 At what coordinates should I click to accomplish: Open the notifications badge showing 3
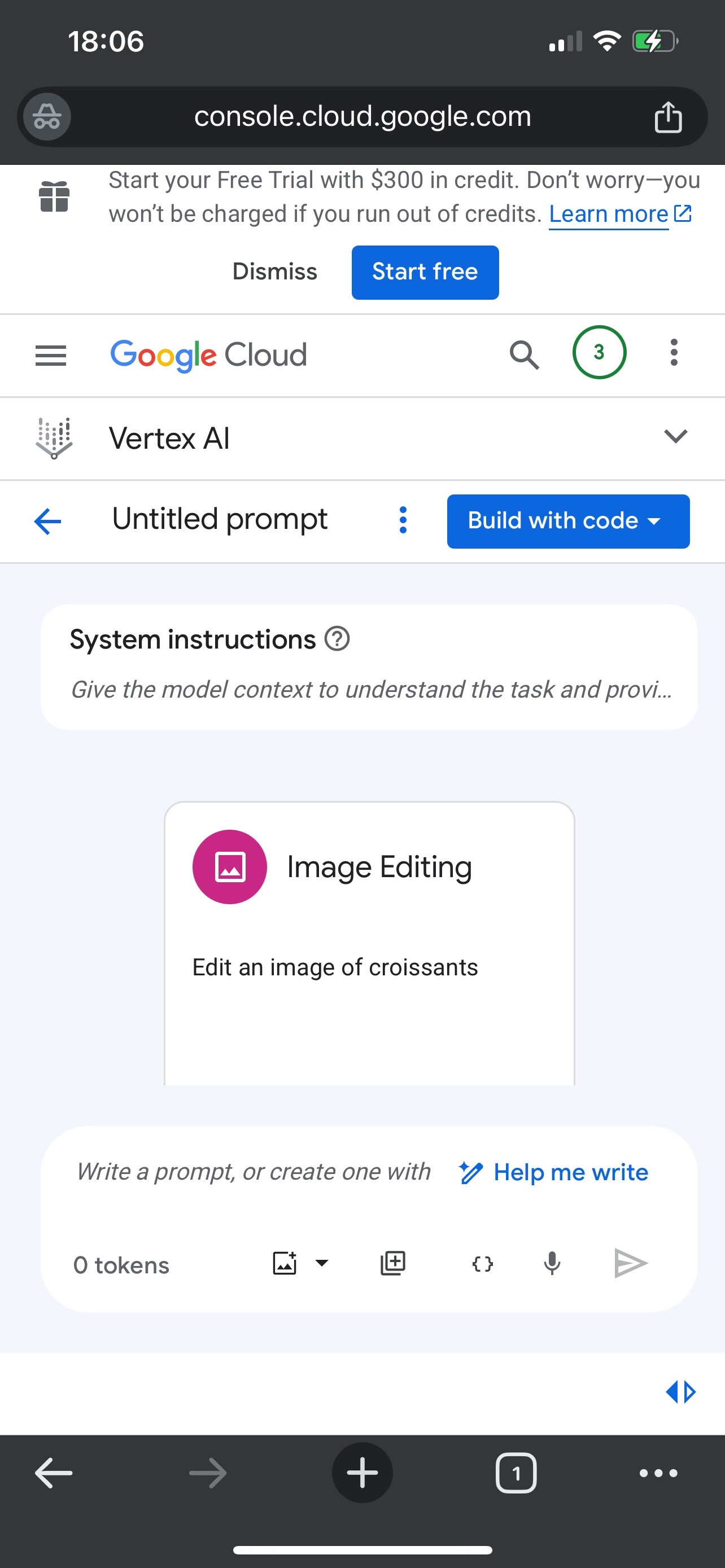click(599, 352)
